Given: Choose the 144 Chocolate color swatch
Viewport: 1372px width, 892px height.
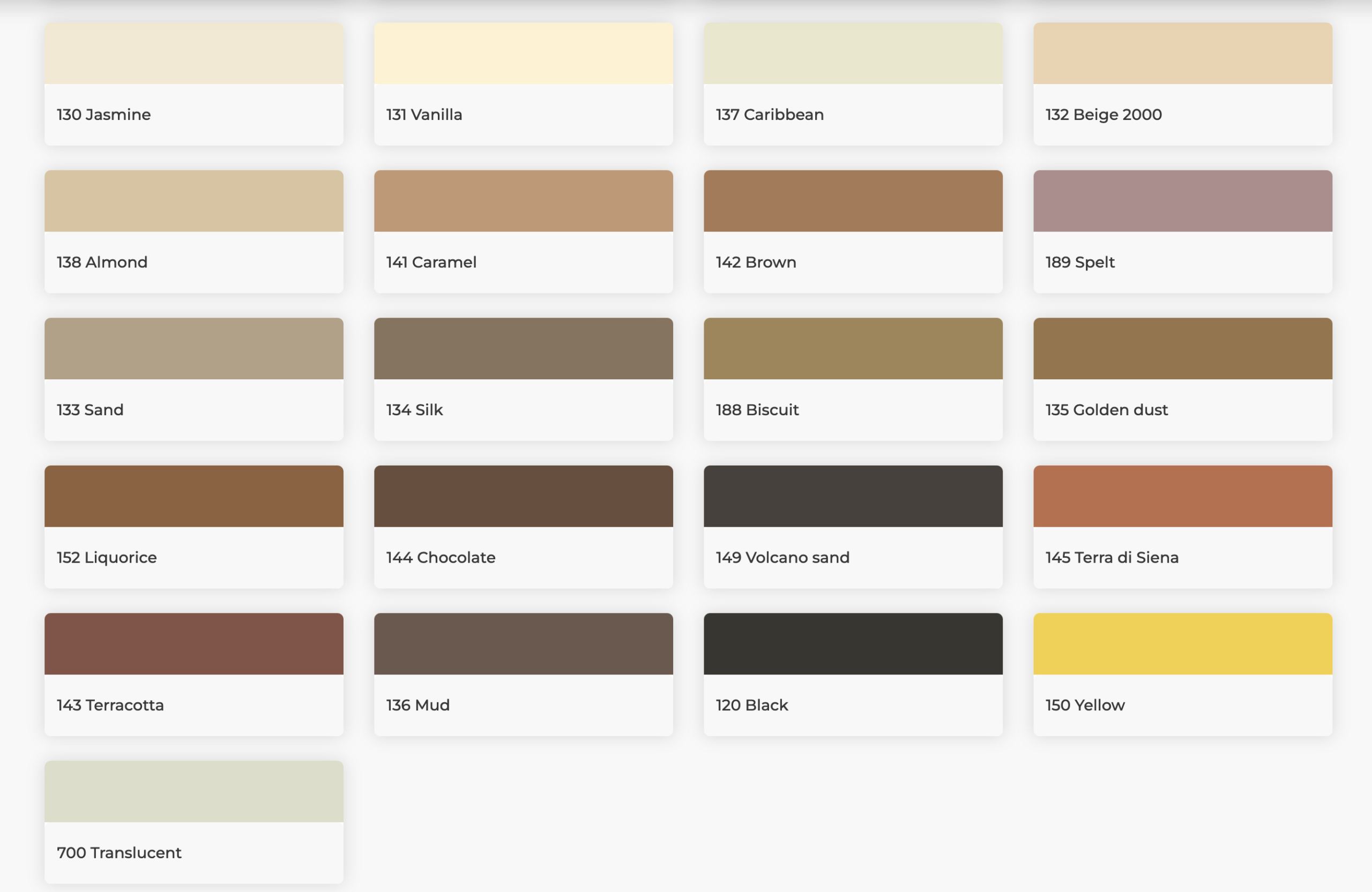Looking at the screenshot, I should pyautogui.click(x=524, y=496).
